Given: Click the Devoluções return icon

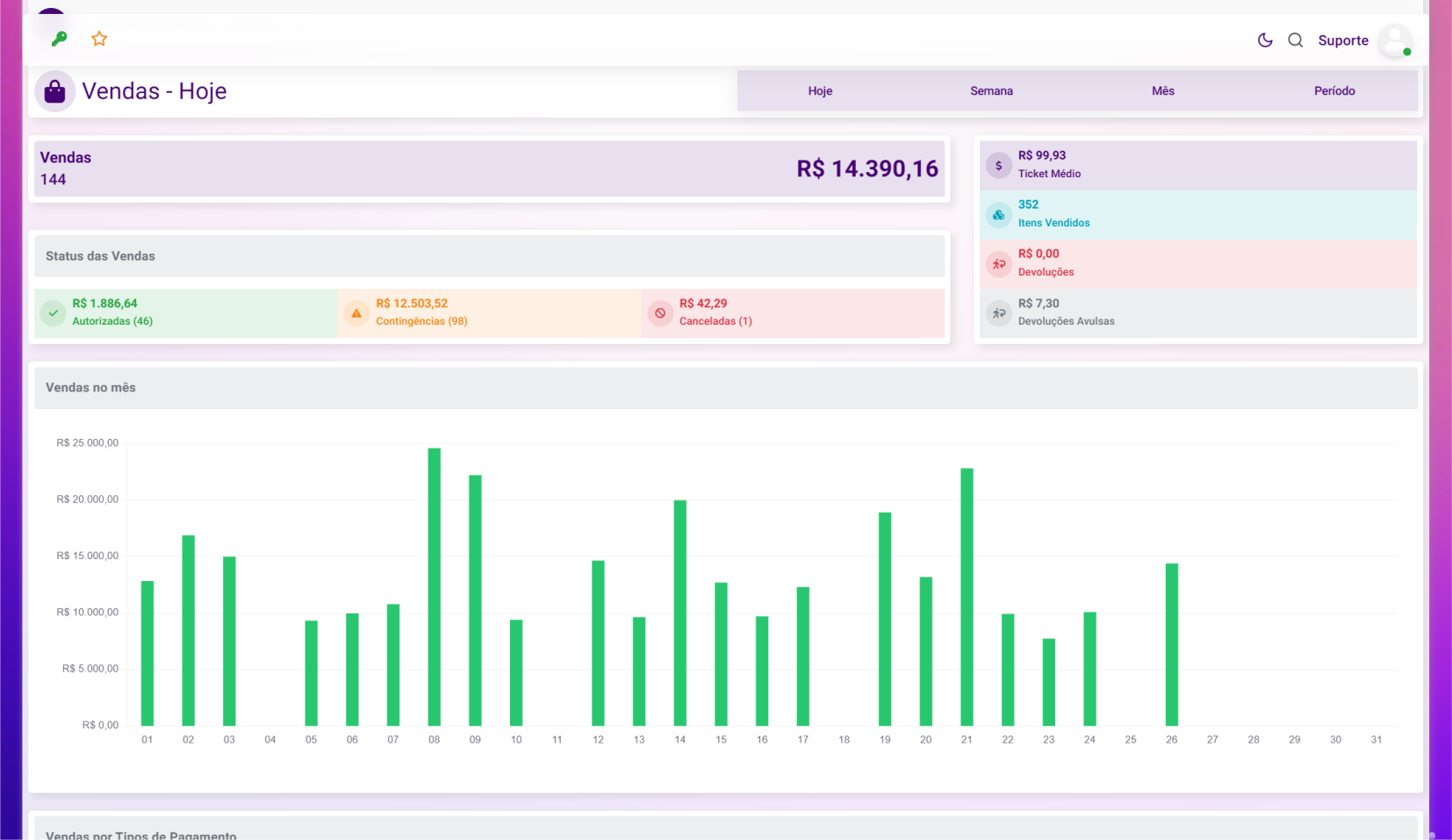Looking at the screenshot, I should coord(998,264).
